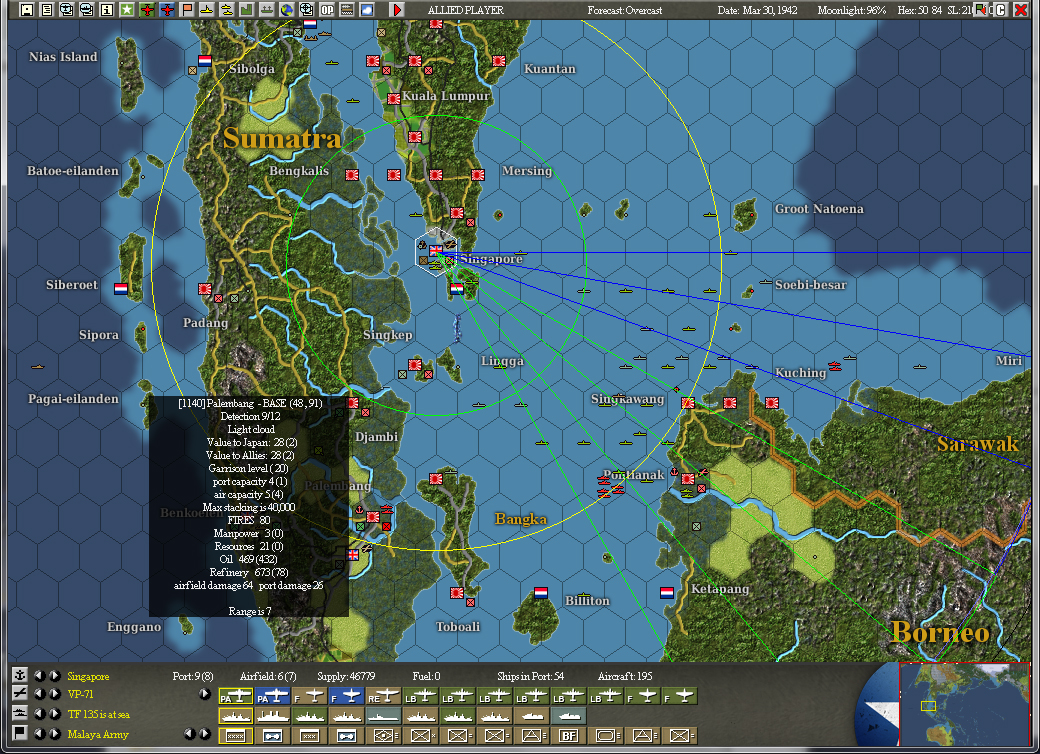Click the Japanese flag at Mersing
Screen dimensions: 1040x754
click(x=478, y=175)
